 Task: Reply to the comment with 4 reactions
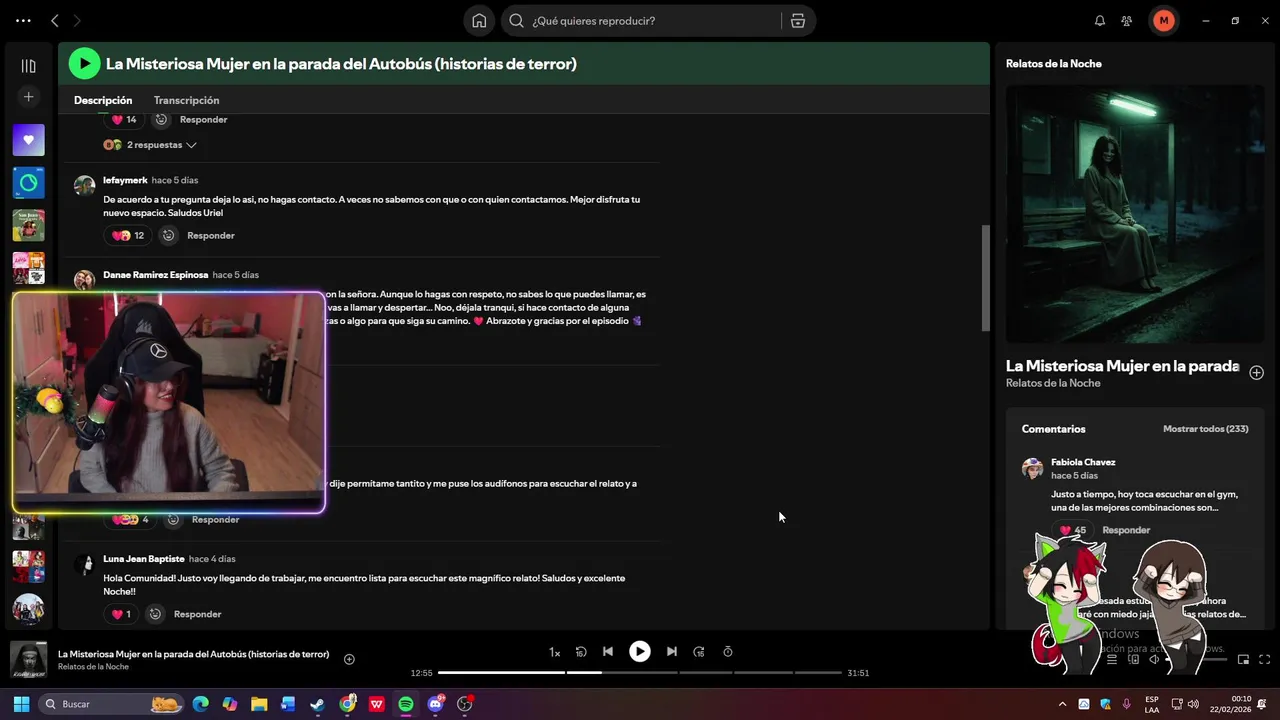click(215, 520)
